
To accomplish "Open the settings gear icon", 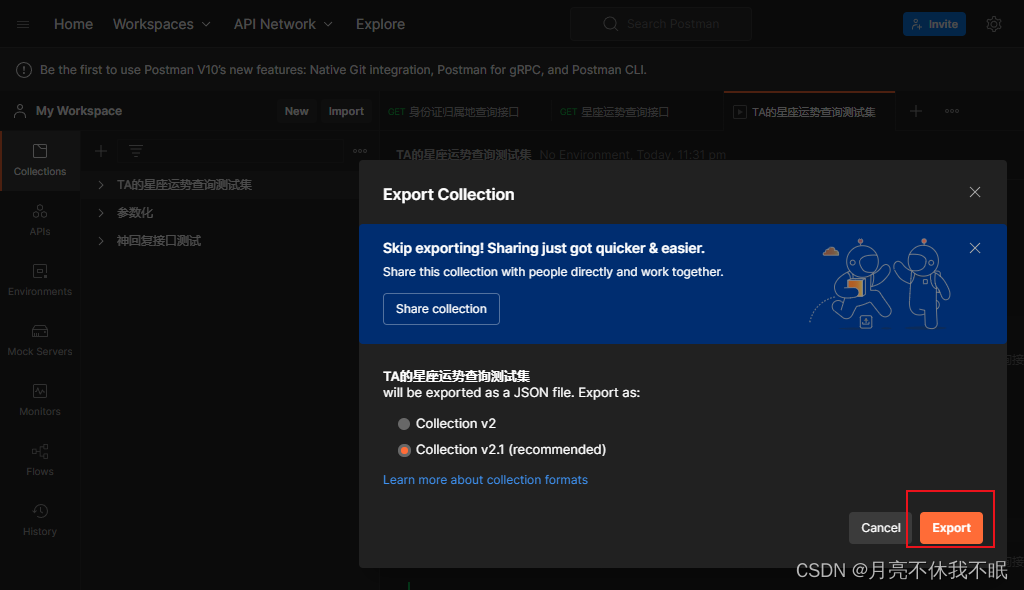I will (993, 24).
